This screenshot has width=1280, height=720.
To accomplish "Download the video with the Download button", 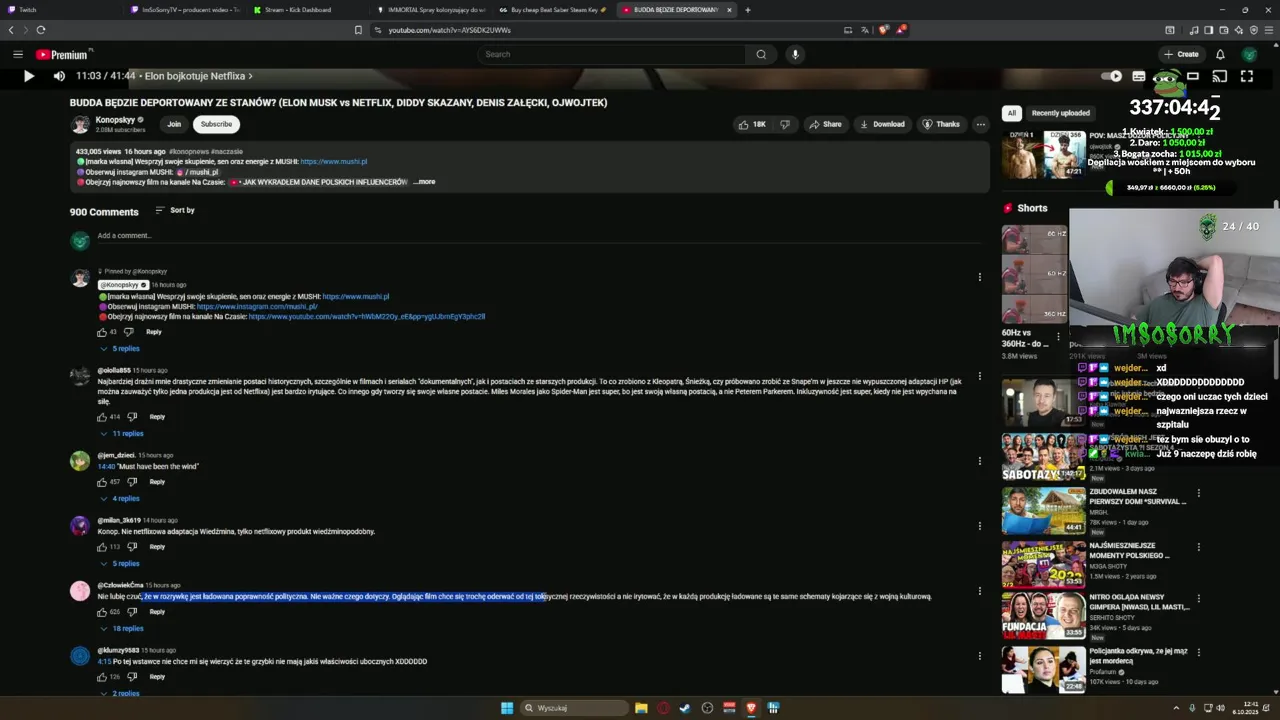I will click(882, 124).
